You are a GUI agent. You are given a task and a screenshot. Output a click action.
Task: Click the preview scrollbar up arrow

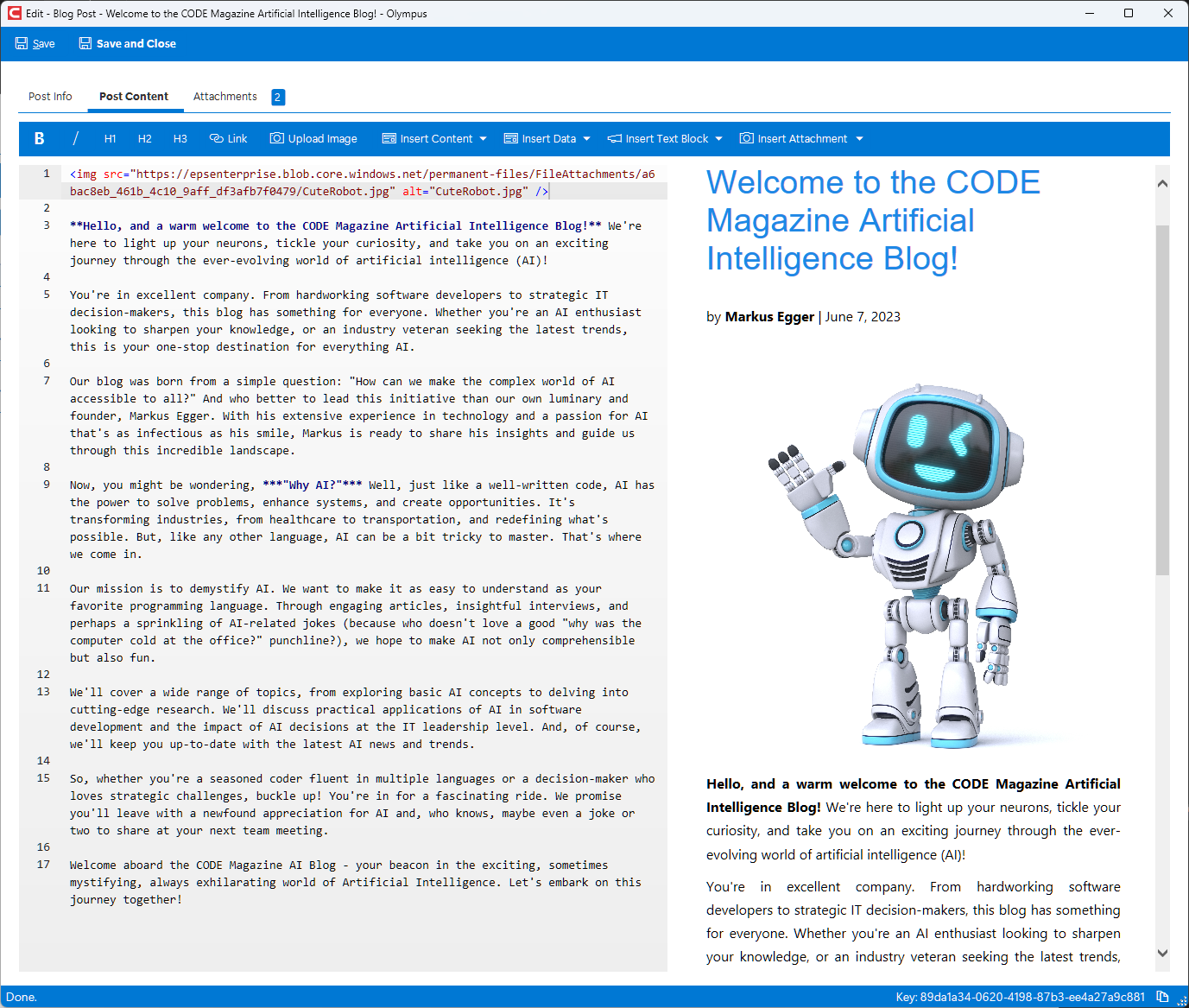tap(1162, 183)
